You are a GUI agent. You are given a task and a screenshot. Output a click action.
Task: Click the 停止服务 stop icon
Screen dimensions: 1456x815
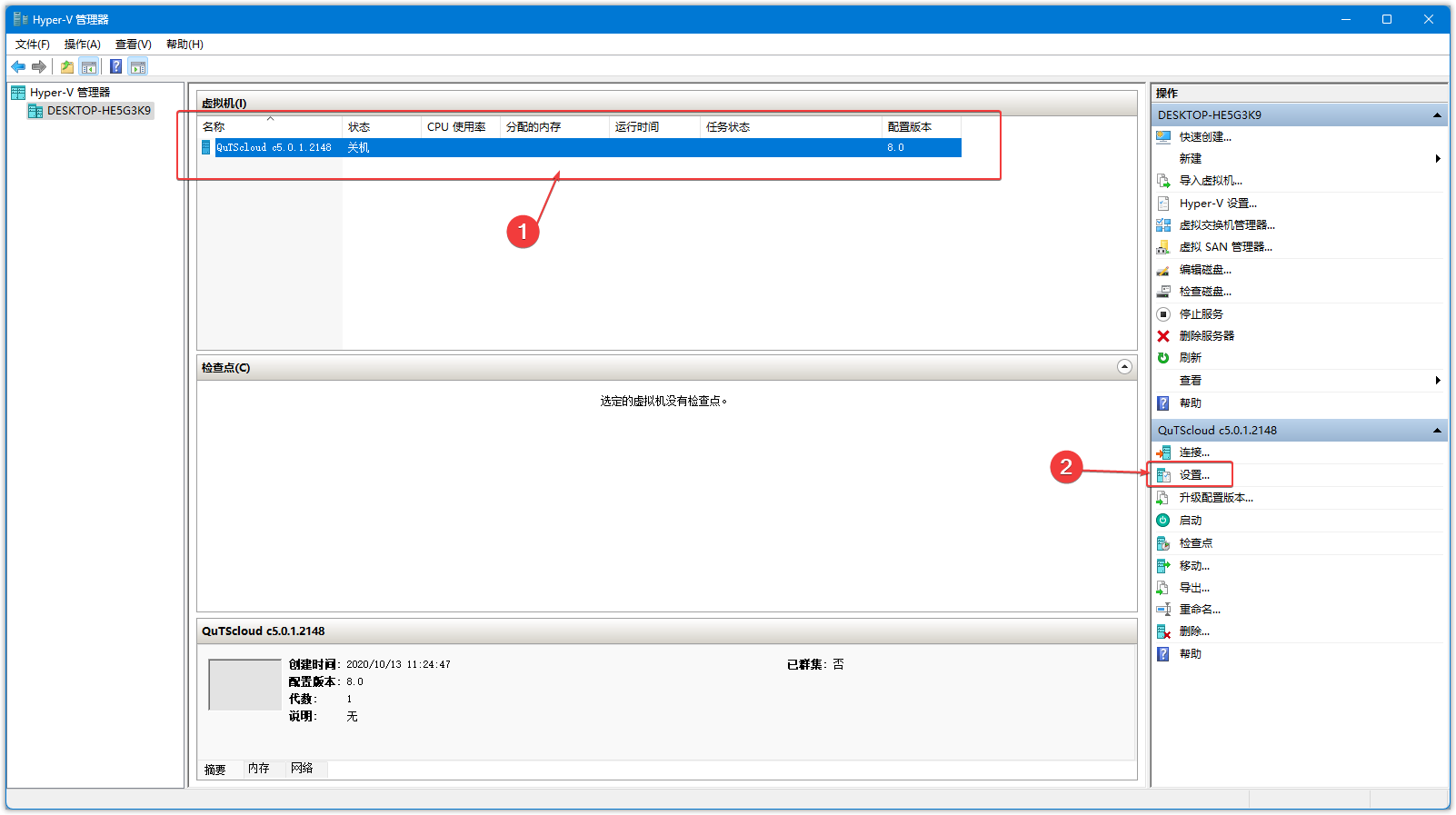pyautogui.click(x=1163, y=314)
